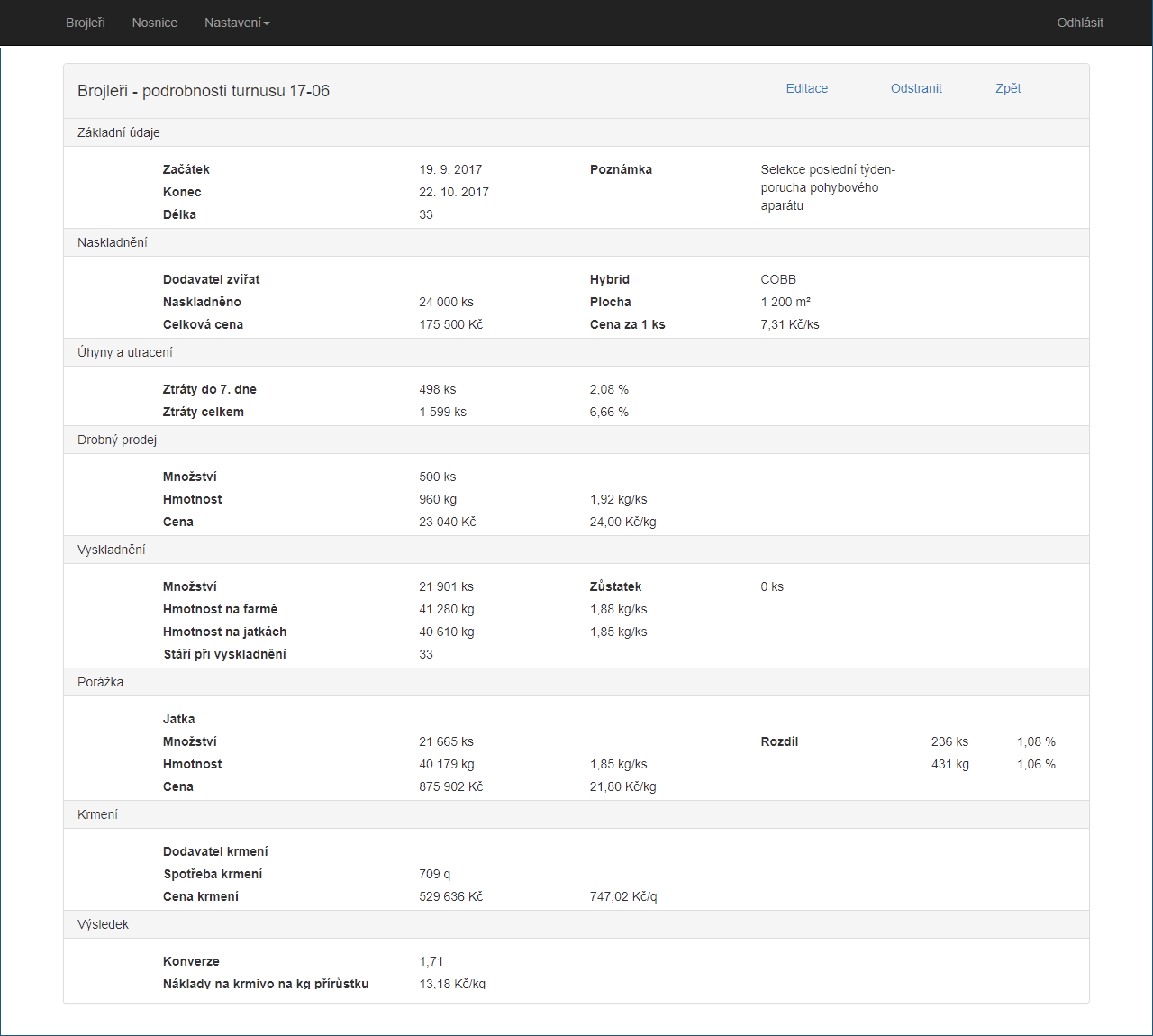The image size is (1153, 1036).
Task: Expand the Nastavení dropdown menu
Action: tap(237, 23)
